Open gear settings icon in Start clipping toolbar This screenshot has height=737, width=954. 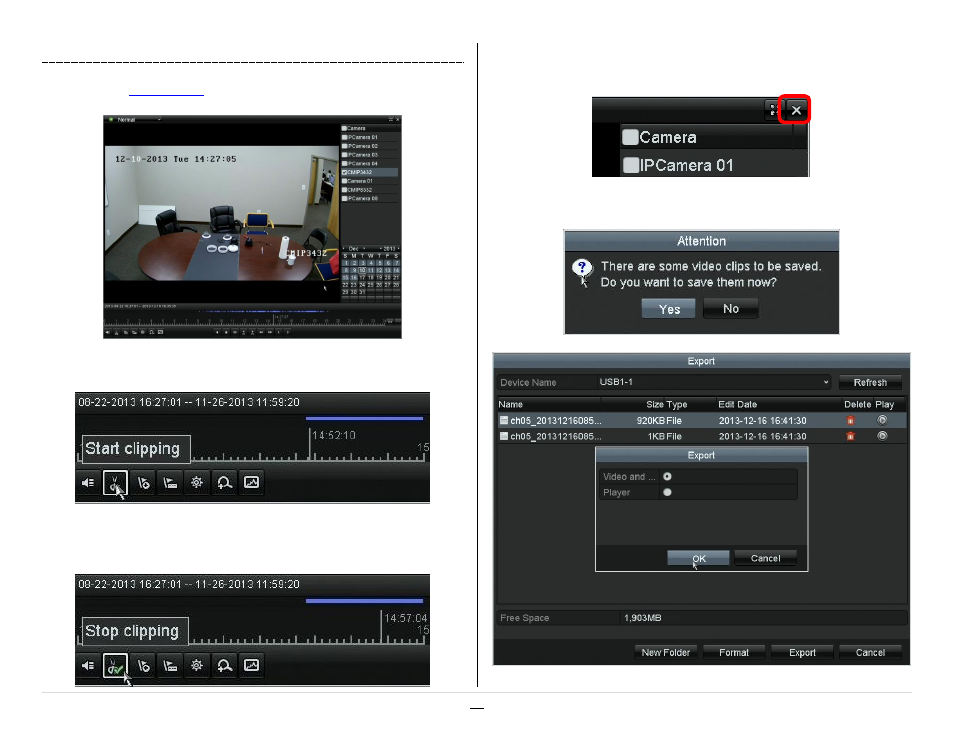click(x=197, y=483)
